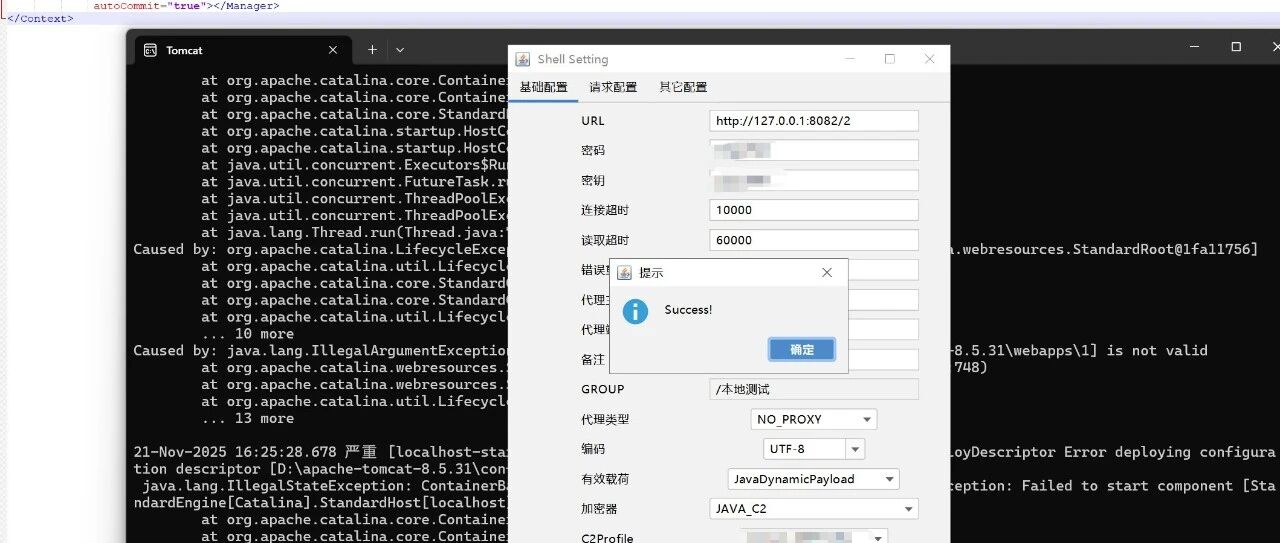1280x543 pixels.
Task: Click the 代理类型 label
Action: pyautogui.click(x=606, y=419)
